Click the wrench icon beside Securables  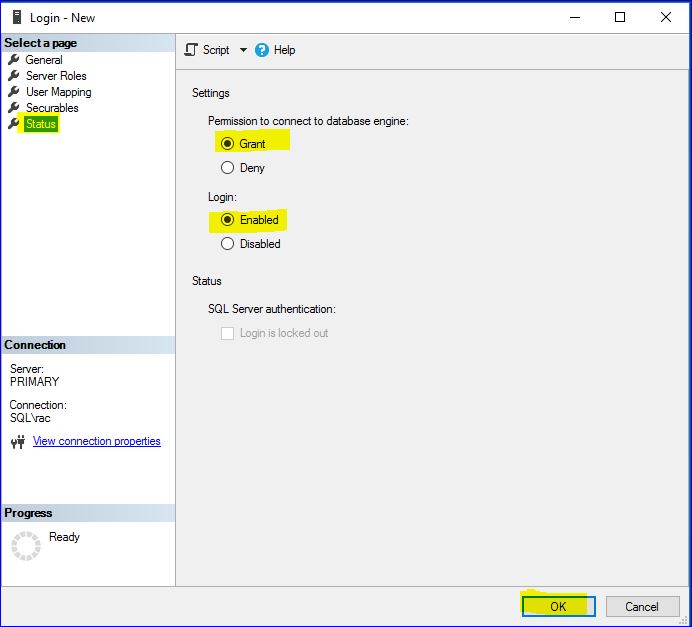pyautogui.click(x=14, y=108)
